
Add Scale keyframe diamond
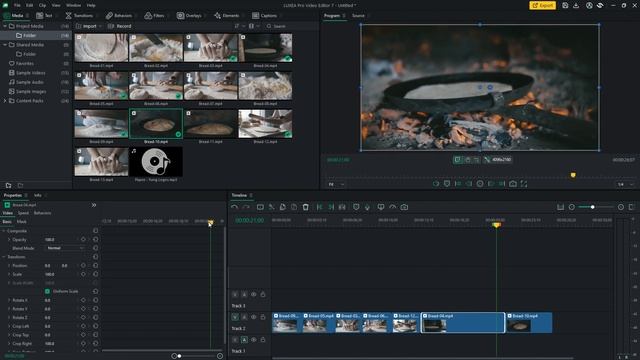(83, 274)
